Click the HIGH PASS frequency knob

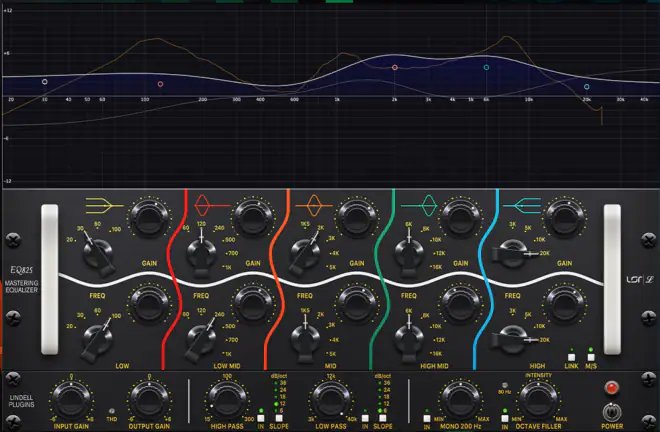[227, 400]
